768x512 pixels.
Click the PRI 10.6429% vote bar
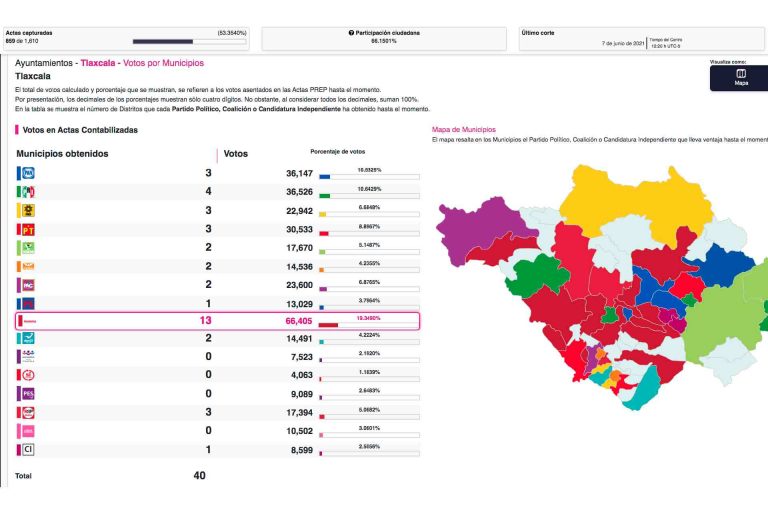click(369, 195)
